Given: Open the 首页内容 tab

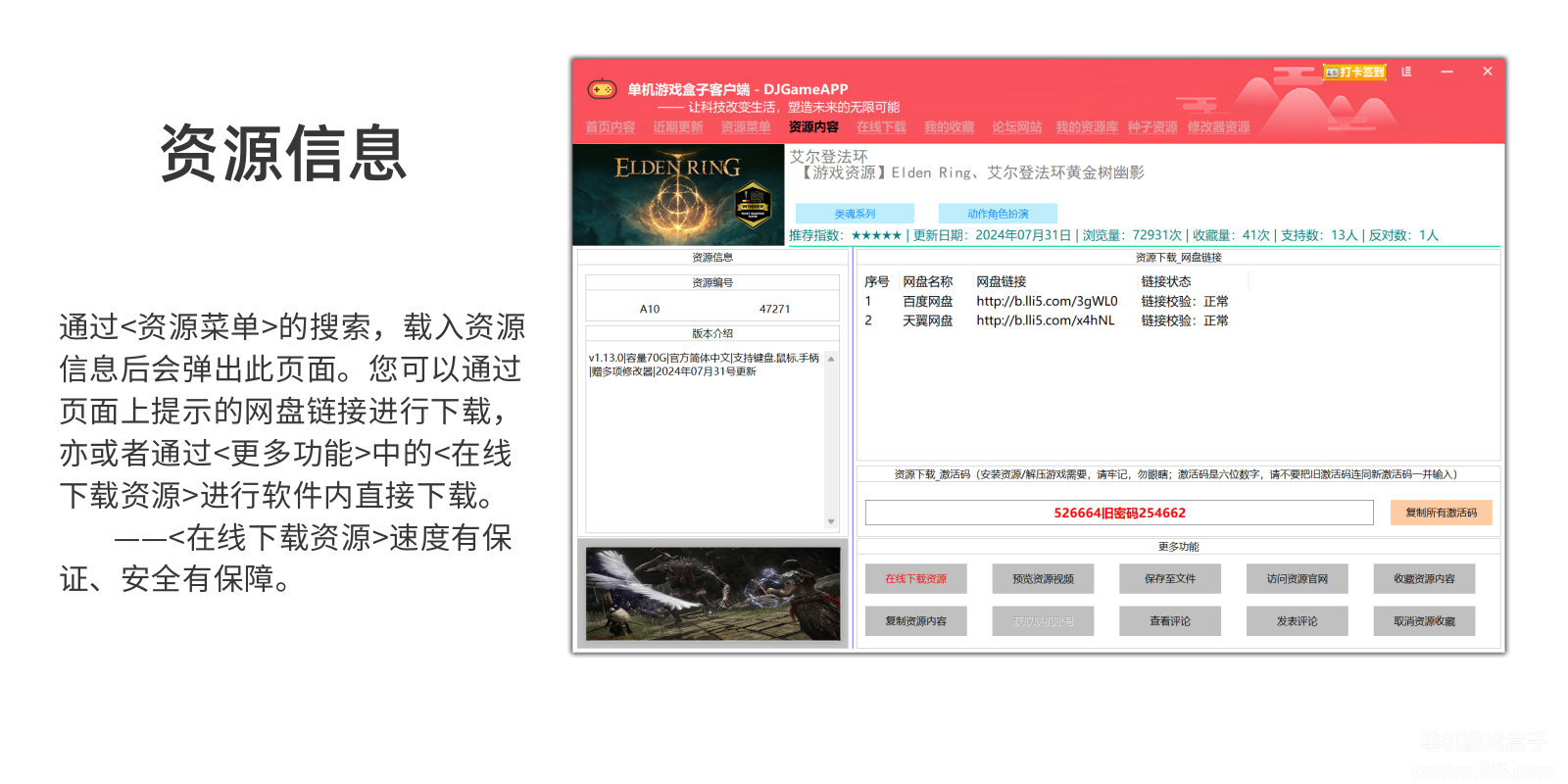Looking at the screenshot, I should (x=610, y=127).
